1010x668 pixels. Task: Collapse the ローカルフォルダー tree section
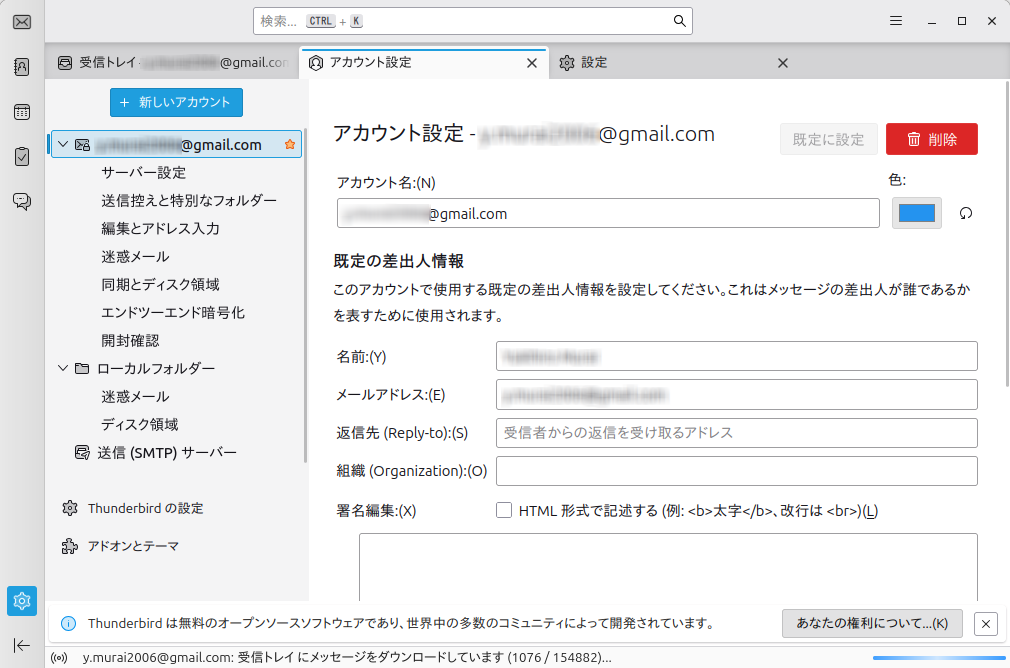tap(63, 369)
